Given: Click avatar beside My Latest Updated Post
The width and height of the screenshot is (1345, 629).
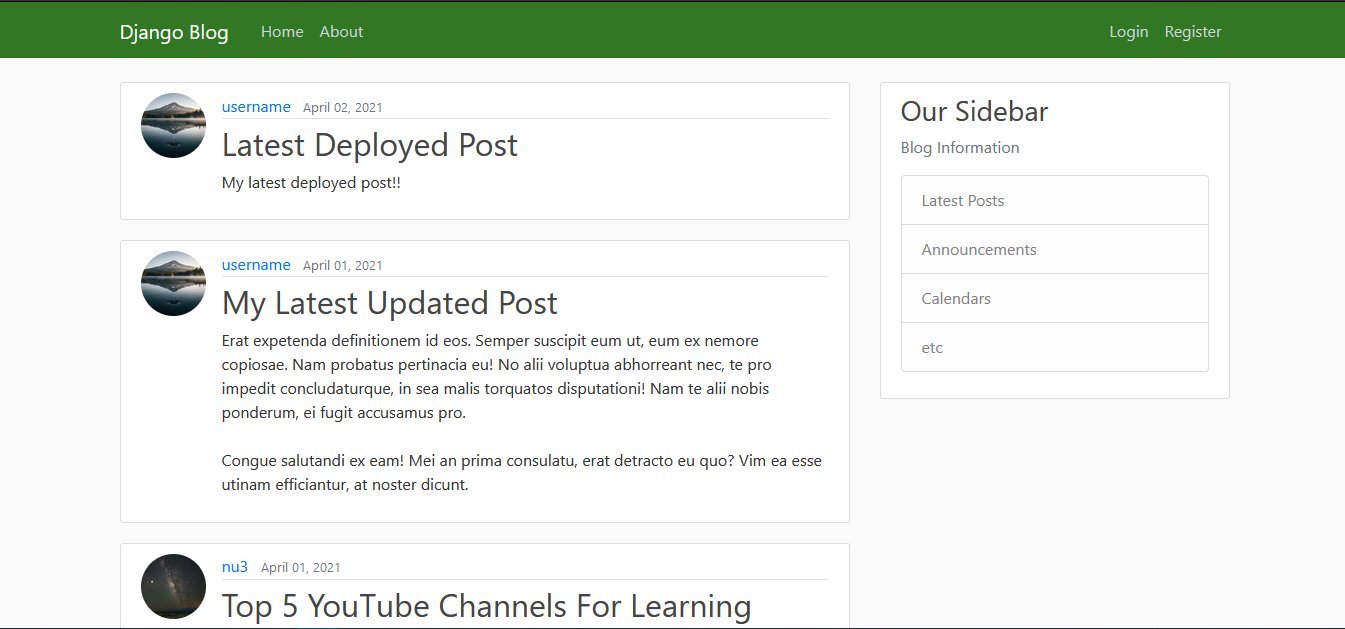Looking at the screenshot, I should point(173,283).
